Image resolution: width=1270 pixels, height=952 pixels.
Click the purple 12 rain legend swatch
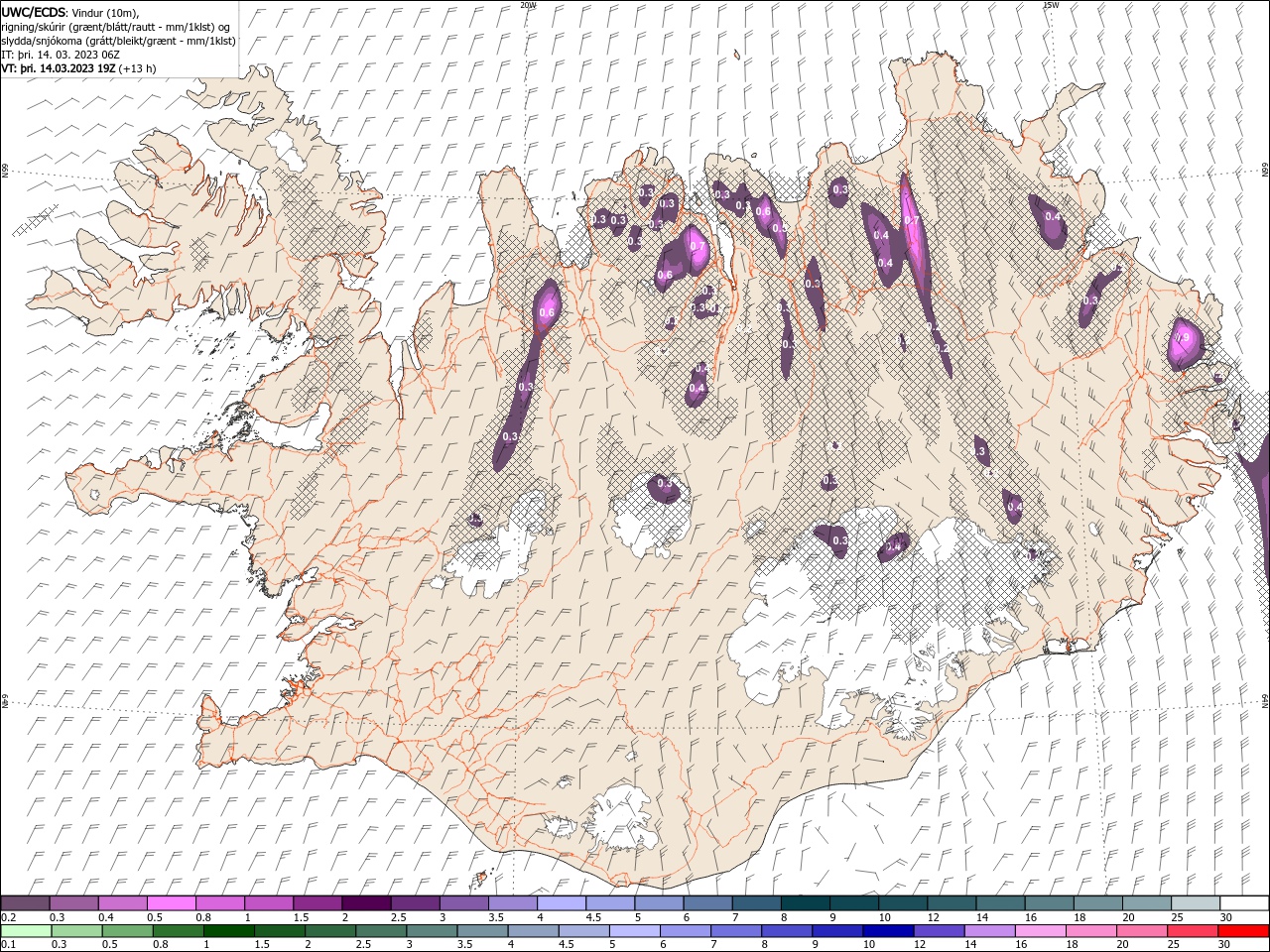938,931
